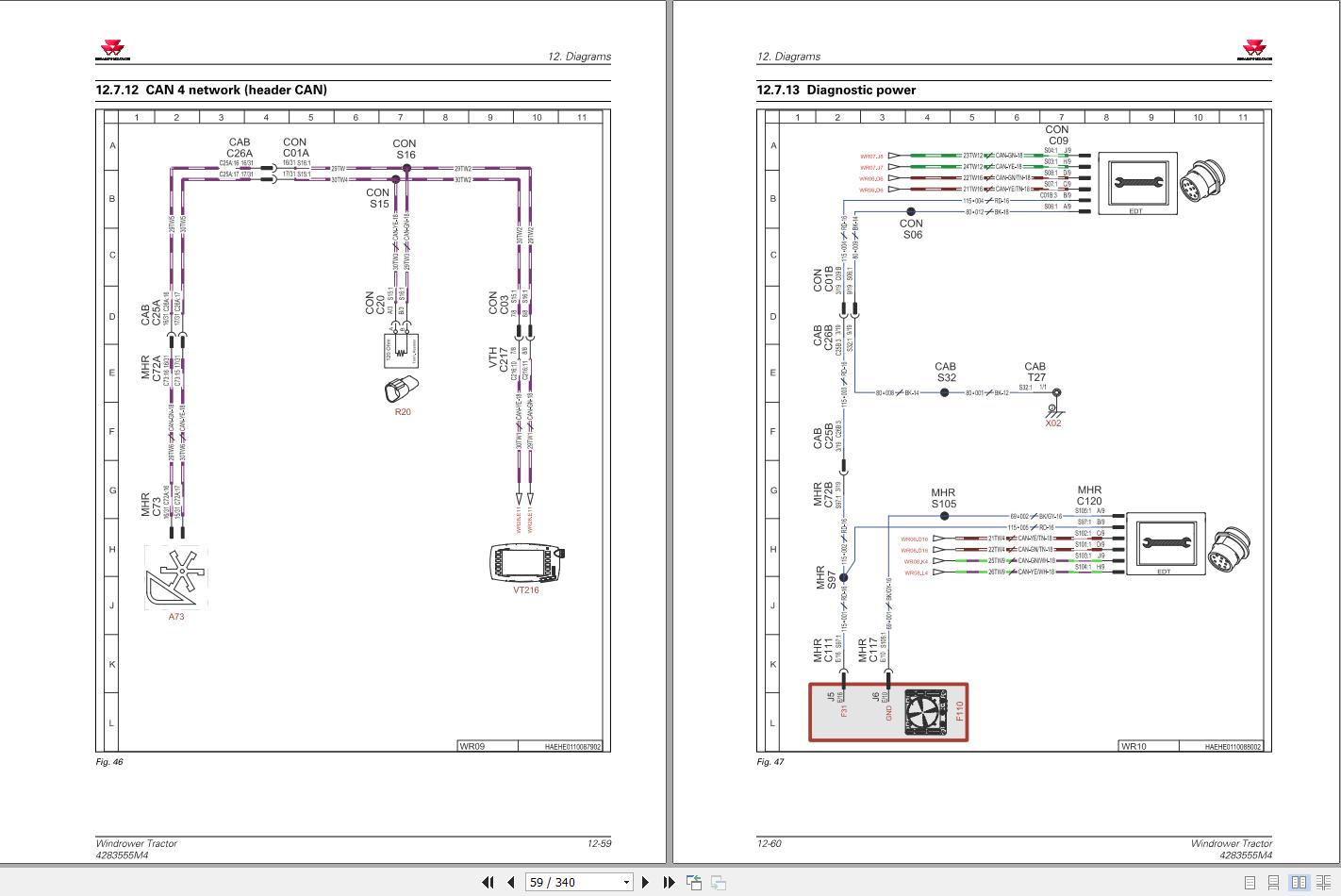Image resolution: width=1341 pixels, height=896 pixels.
Task: Click the X02 ground reference label
Action: coord(1053,423)
